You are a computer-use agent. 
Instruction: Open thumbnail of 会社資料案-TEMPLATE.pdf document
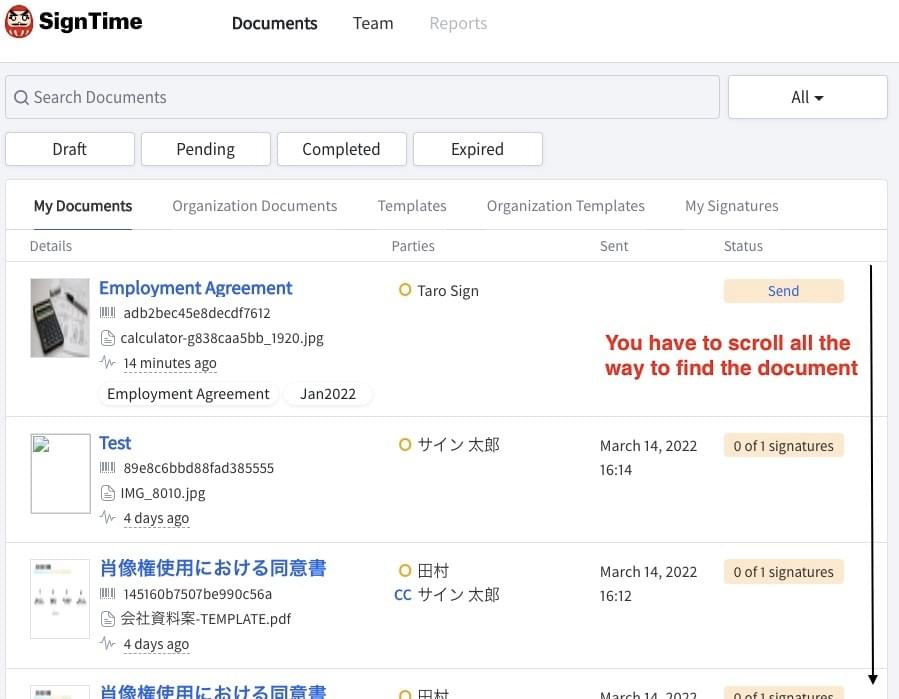coord(60,599)
